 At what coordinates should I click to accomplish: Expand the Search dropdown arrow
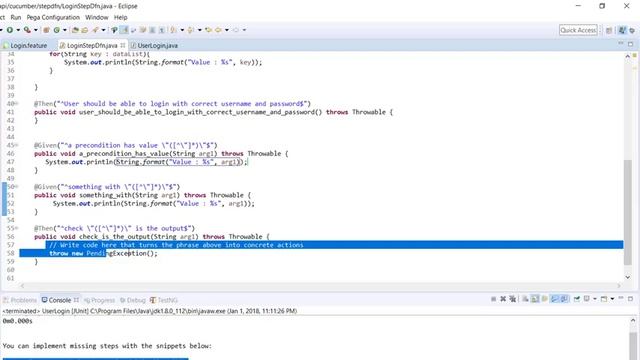(x=103, y=30)
